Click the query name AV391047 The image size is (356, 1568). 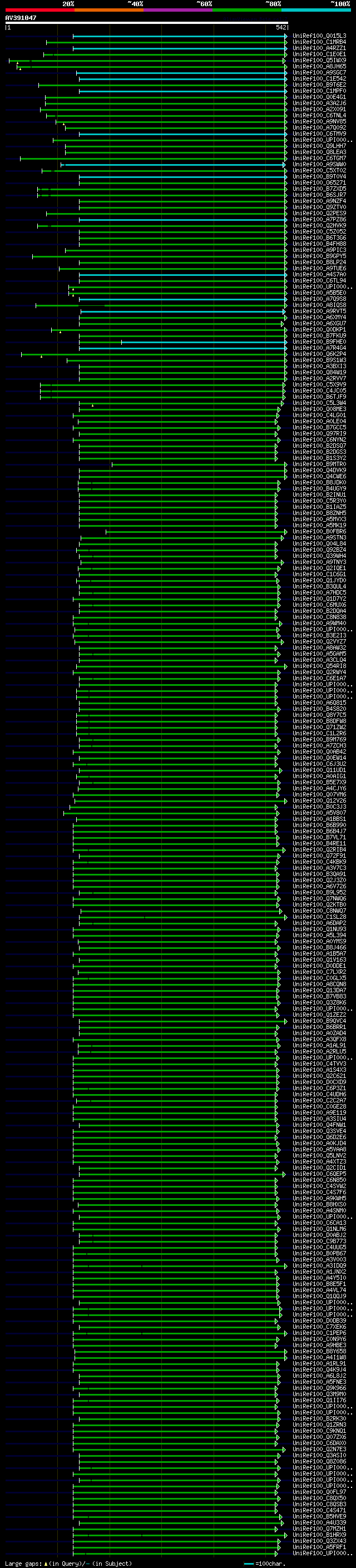coord(21,18)
